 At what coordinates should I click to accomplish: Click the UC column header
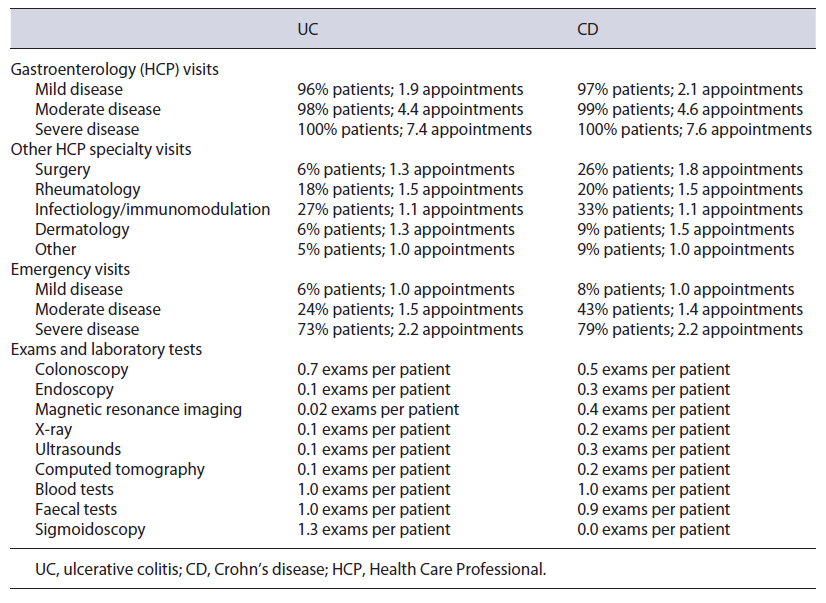(x=308, y=29)
